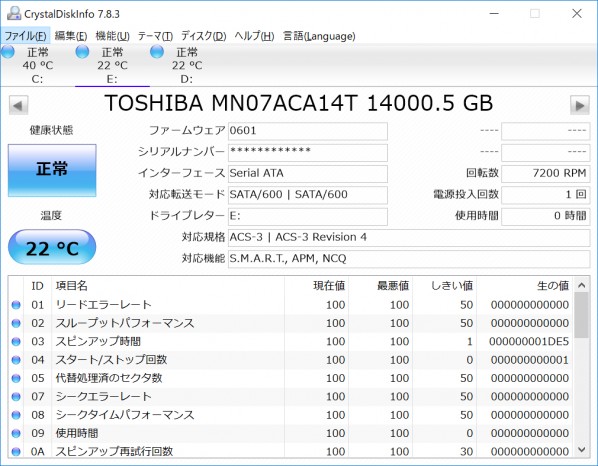This screenshot has height=466, width=598.
Task: Click the 最悪値 column header
Action: [x=380, y=286]
